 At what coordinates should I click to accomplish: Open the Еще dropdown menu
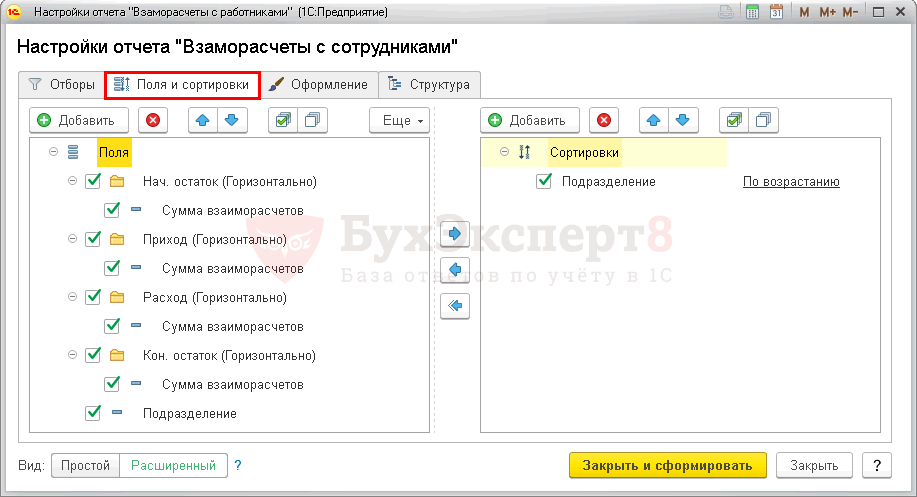(399, 120)
